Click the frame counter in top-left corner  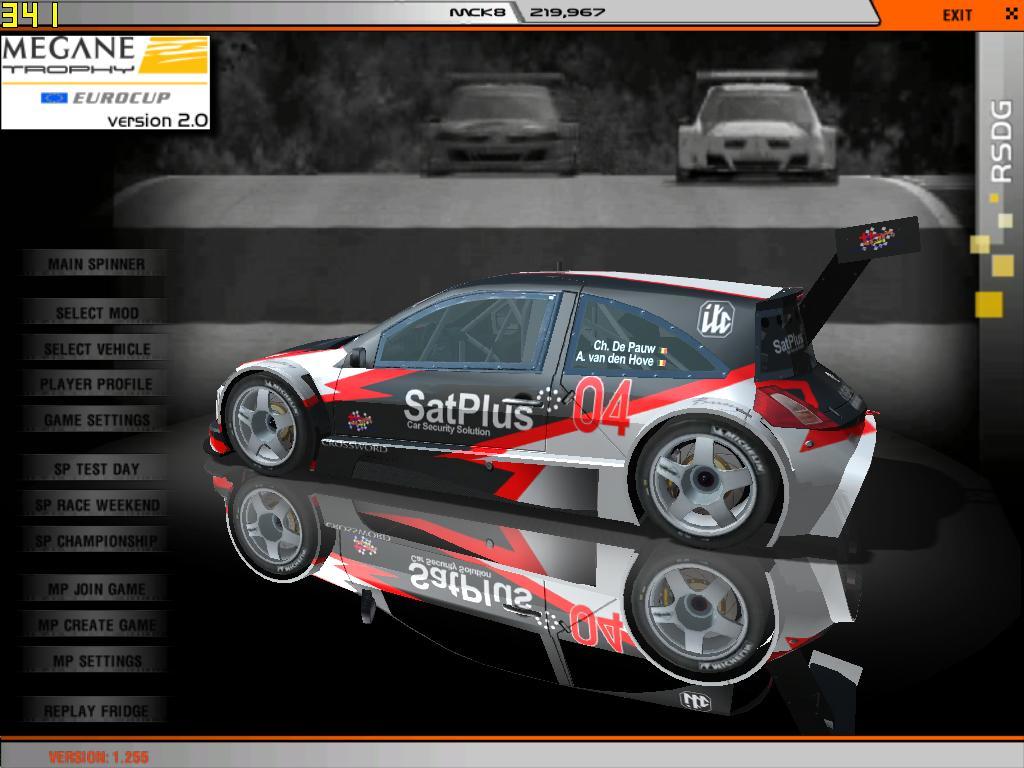pos(30,14)
